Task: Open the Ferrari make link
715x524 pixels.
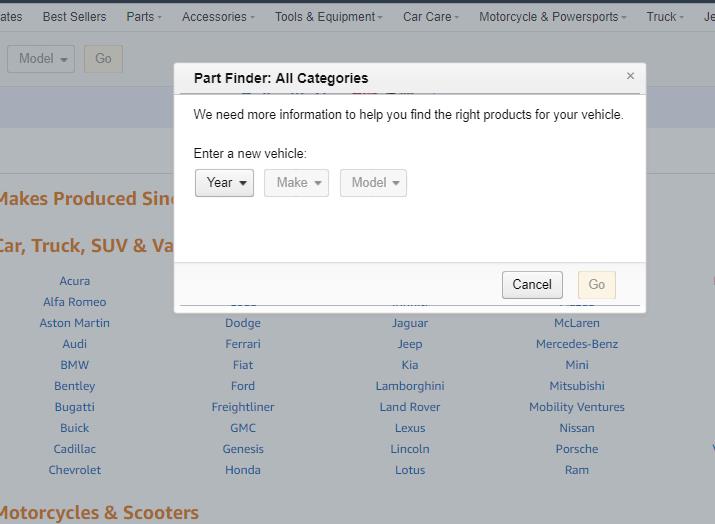Action: pos(243,344)
